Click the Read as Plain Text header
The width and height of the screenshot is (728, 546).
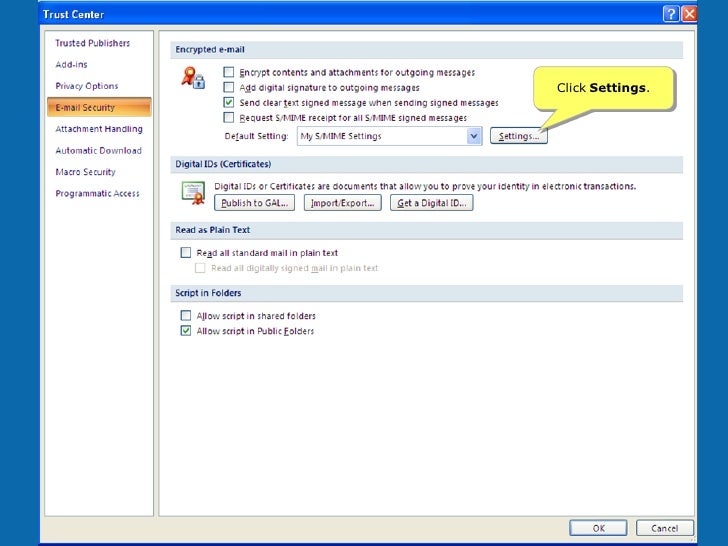427,230
